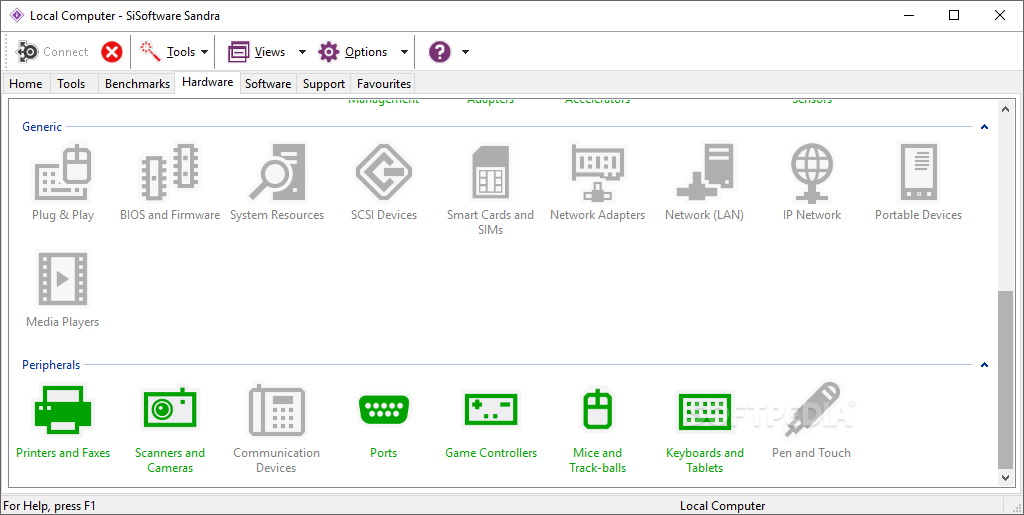
Task: Click the Options gear toolbar button
Action: point(353,52)
